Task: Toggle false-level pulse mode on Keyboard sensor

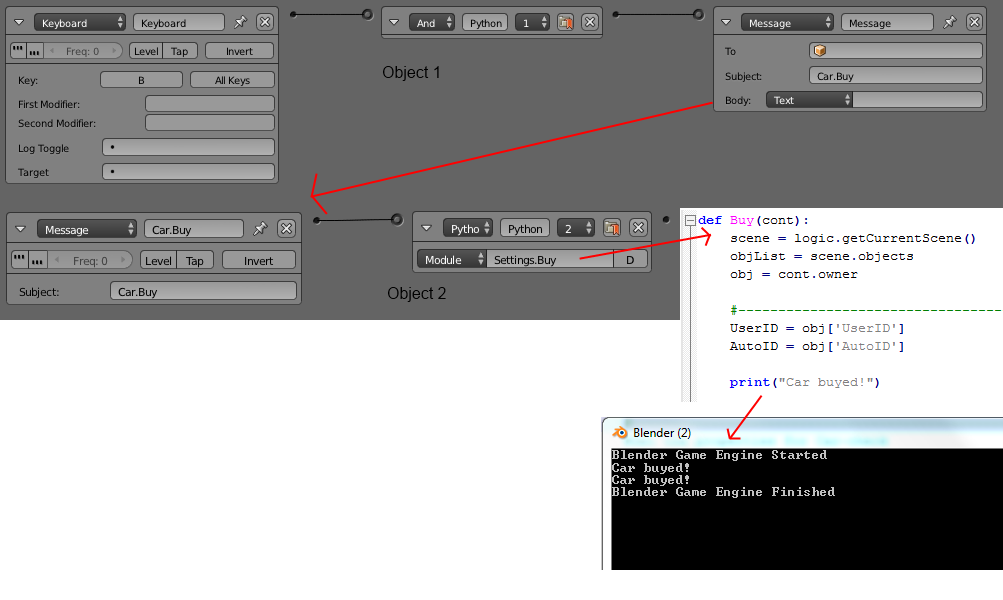Action: tap(35, 51)
